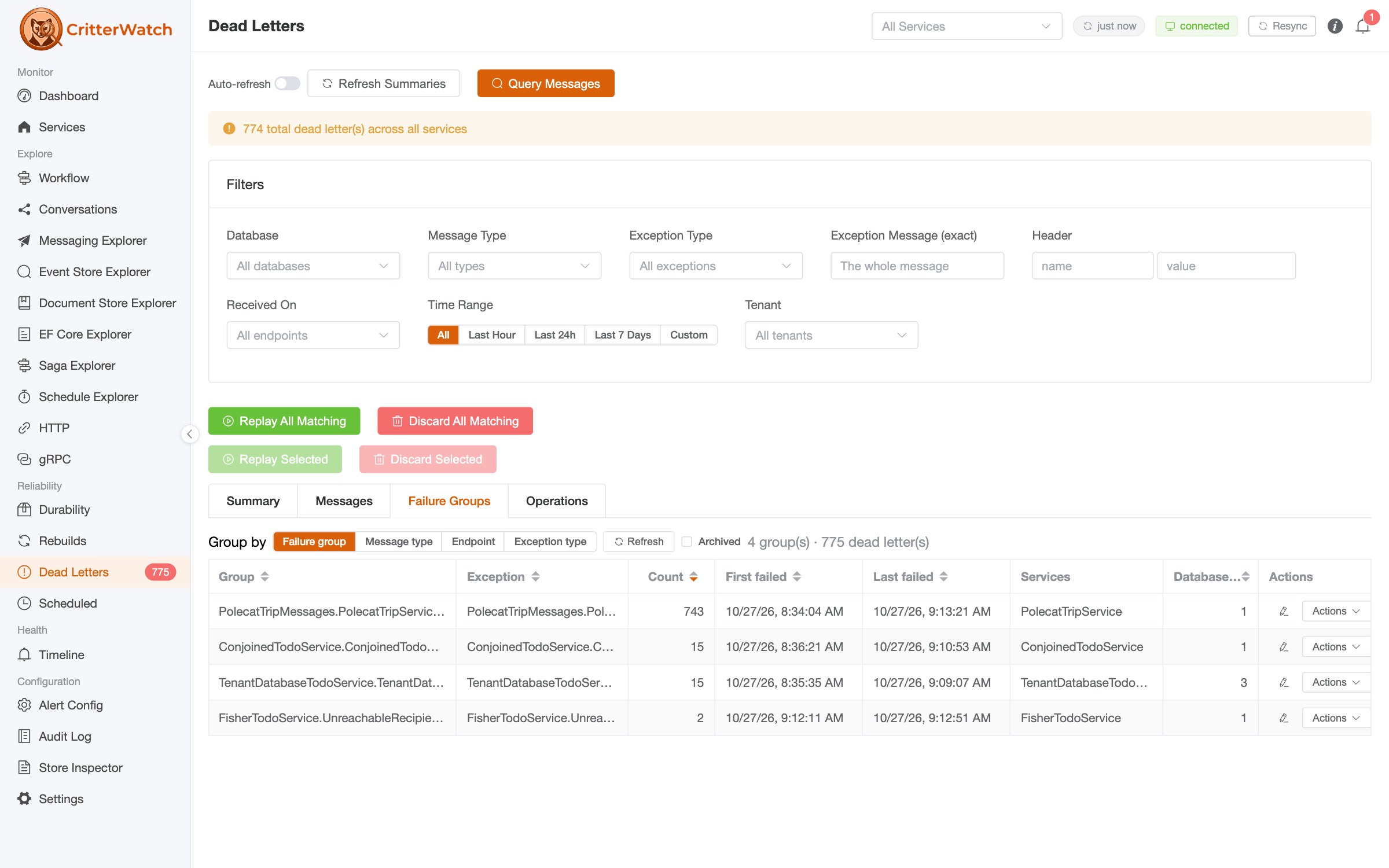Viewport: 1389px width, 868px height.
Task: Go to Saga Explorer in sidebar
Action: point(95,366)
